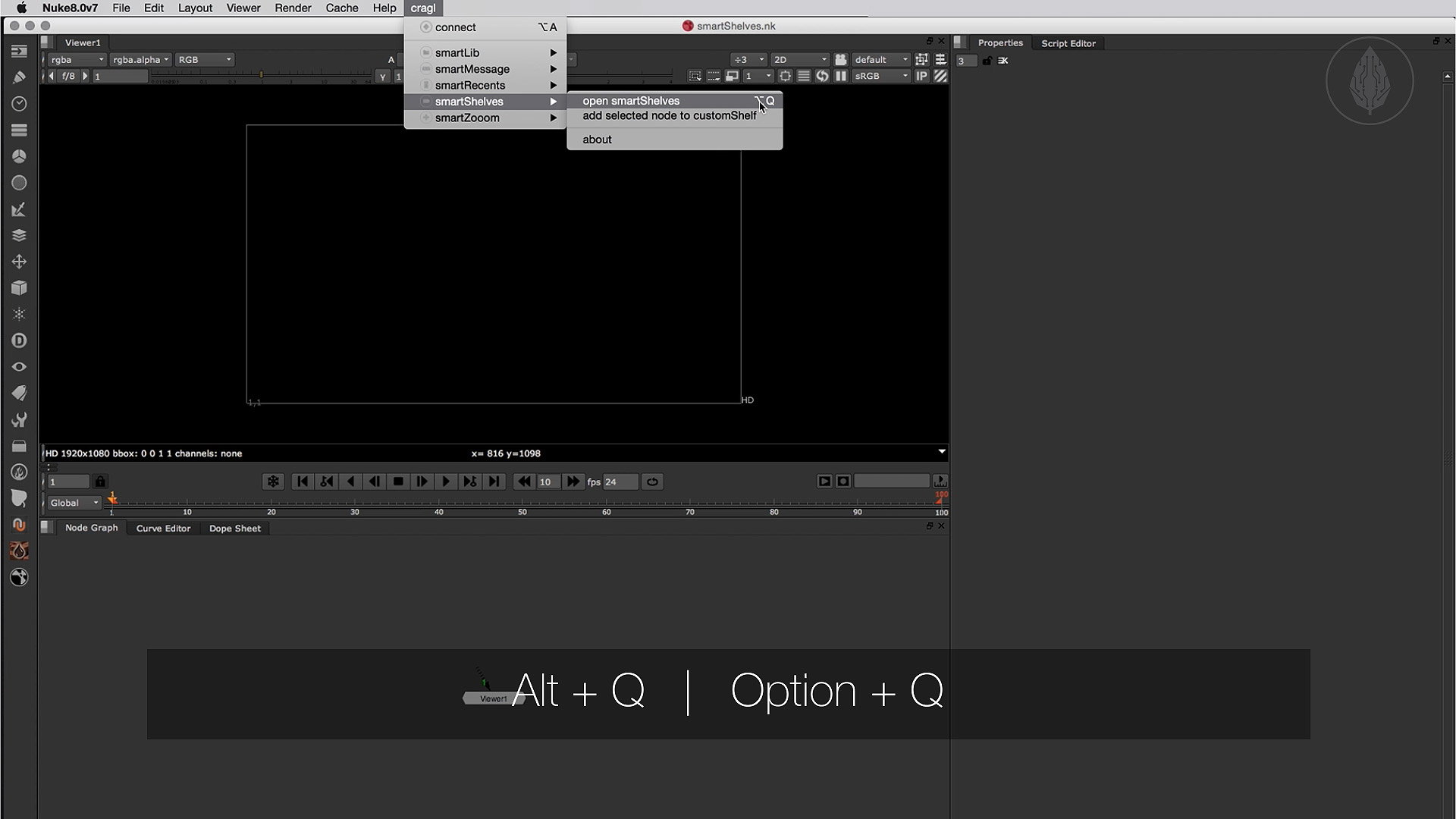Open the 3D geometry nodes toolbar icon
Viewport: 1456px width, 819px height.
[19, 288]
